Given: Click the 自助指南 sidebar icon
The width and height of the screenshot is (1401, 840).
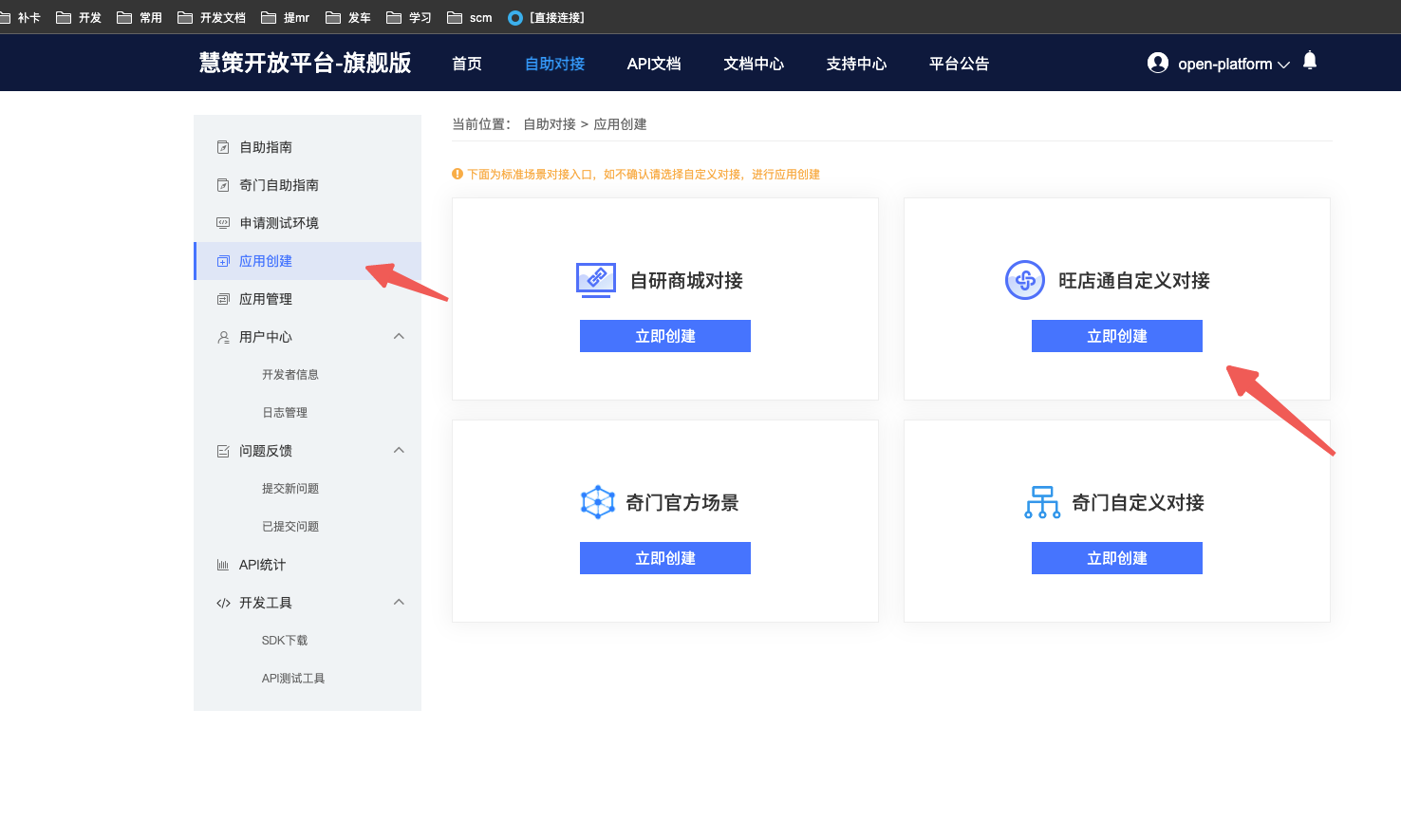Looking at the screenshot, I should [223, 147].
